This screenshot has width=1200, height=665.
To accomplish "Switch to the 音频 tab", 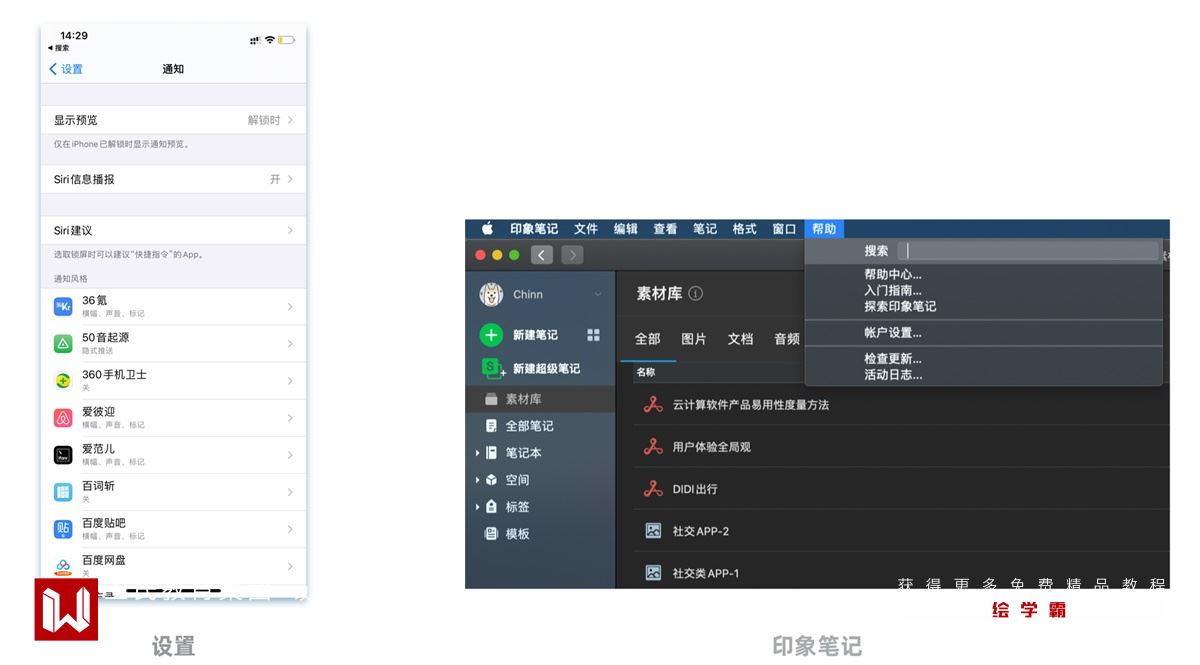I will point(787,339).
